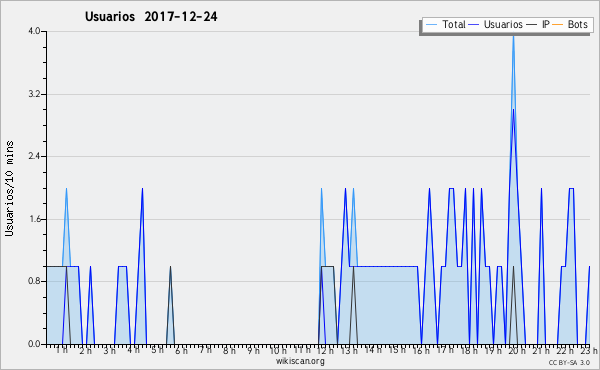Click the '15 h' x-axis label

click(398, 350)
